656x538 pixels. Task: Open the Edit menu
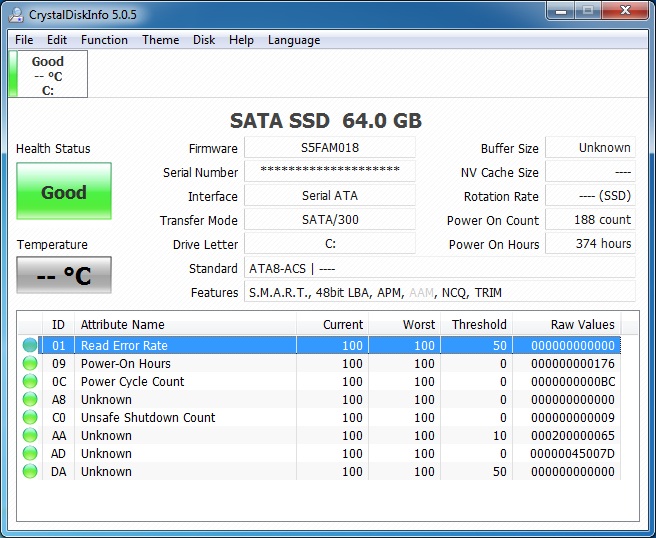click(57, 40)
